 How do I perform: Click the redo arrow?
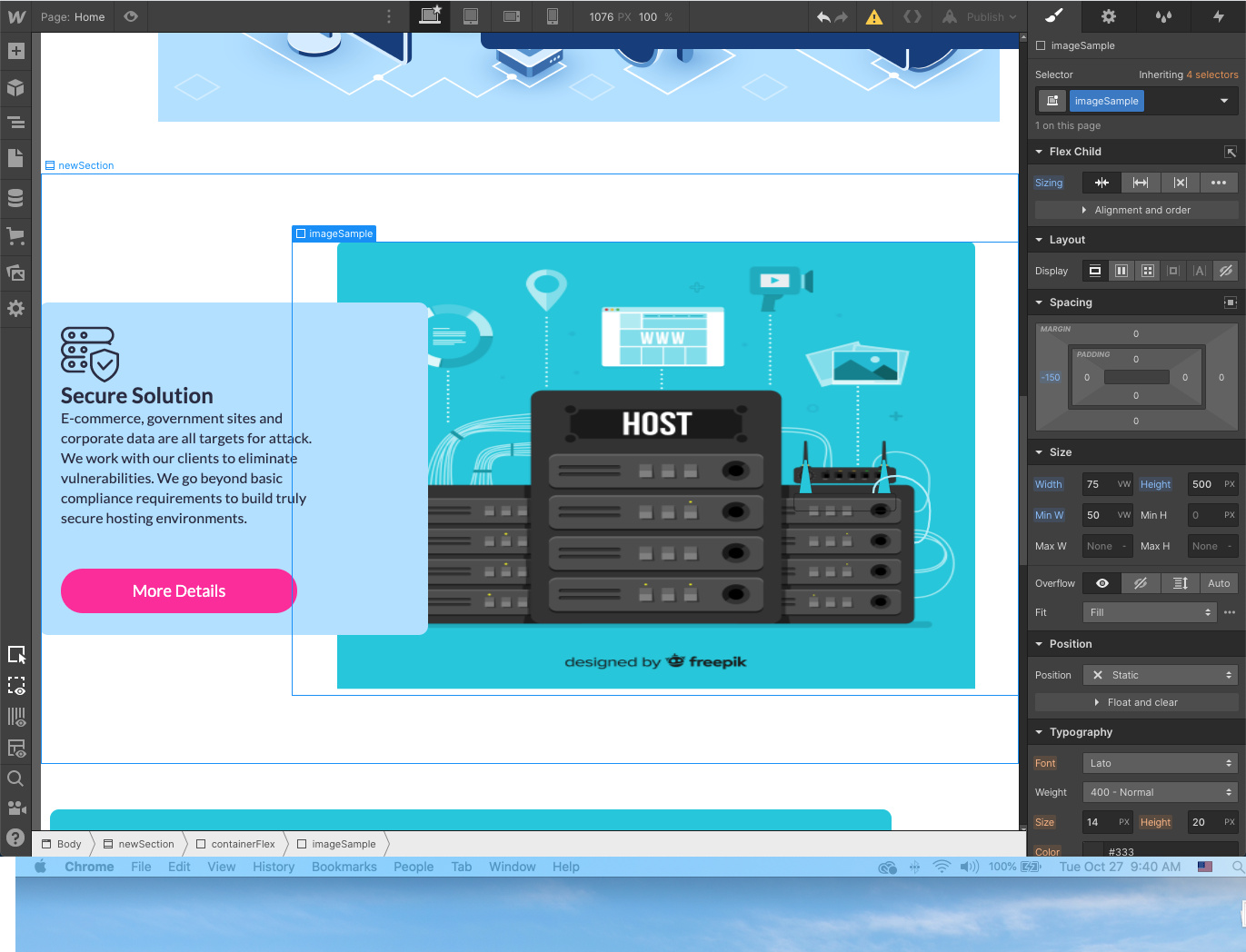[x=842, y=16]
